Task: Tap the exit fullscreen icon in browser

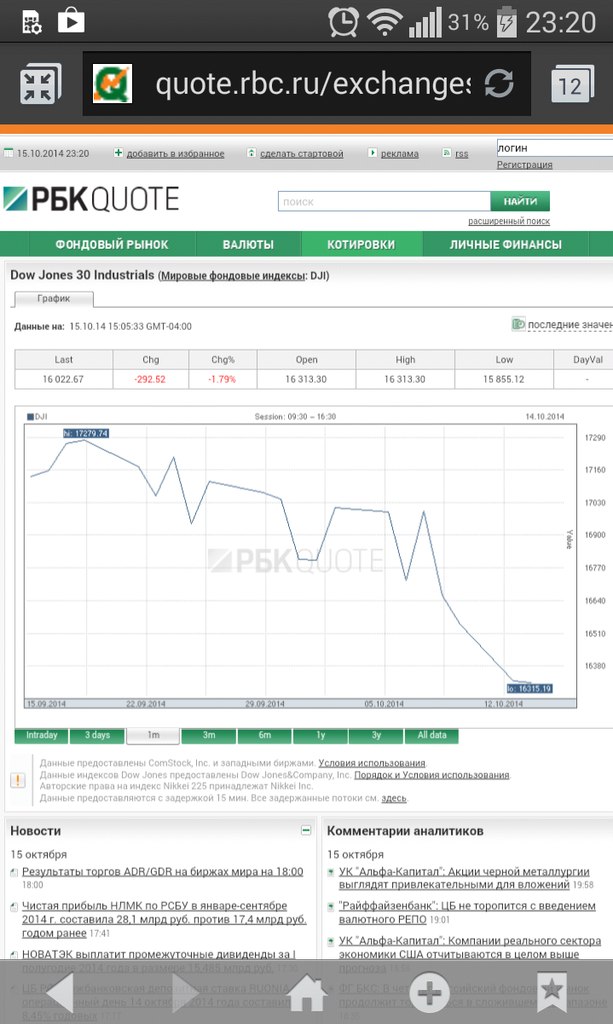Action: point(40,84)
